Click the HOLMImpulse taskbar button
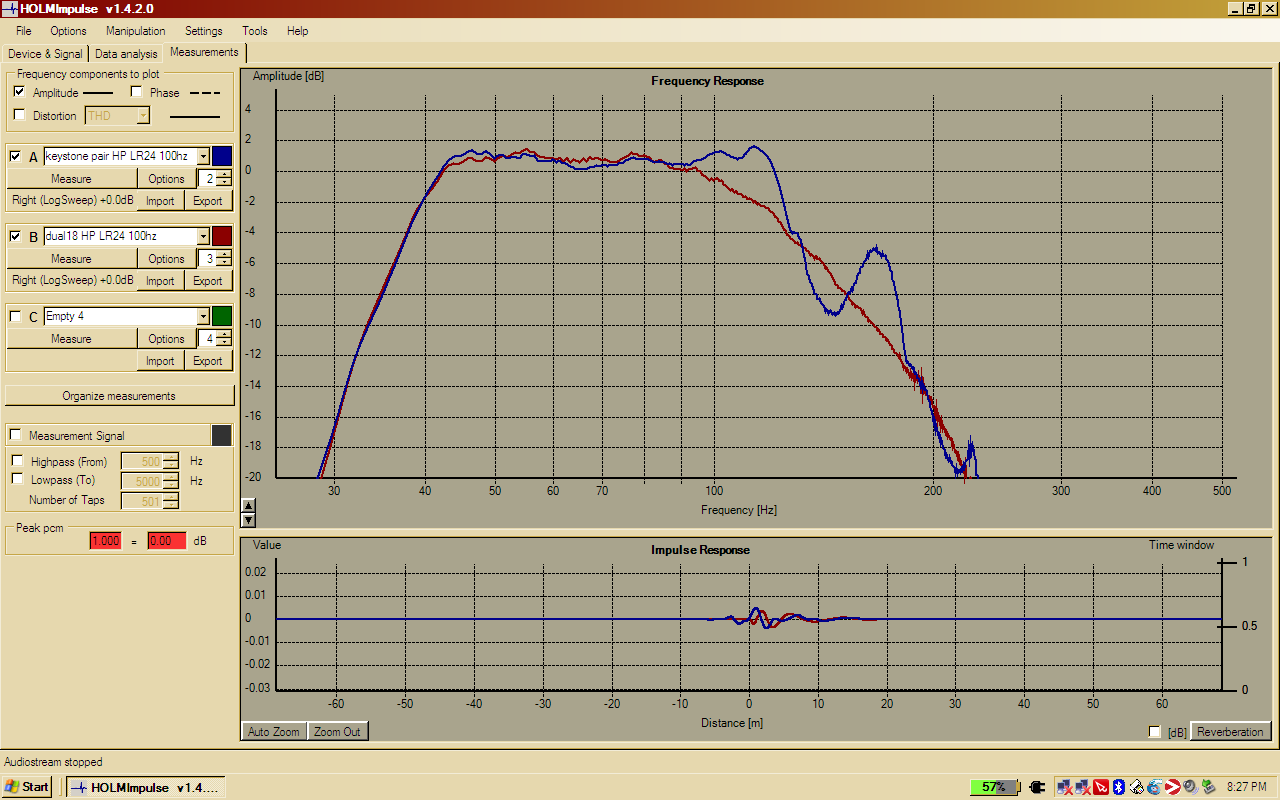This screenshot has height=800, width=1280. 145,787
